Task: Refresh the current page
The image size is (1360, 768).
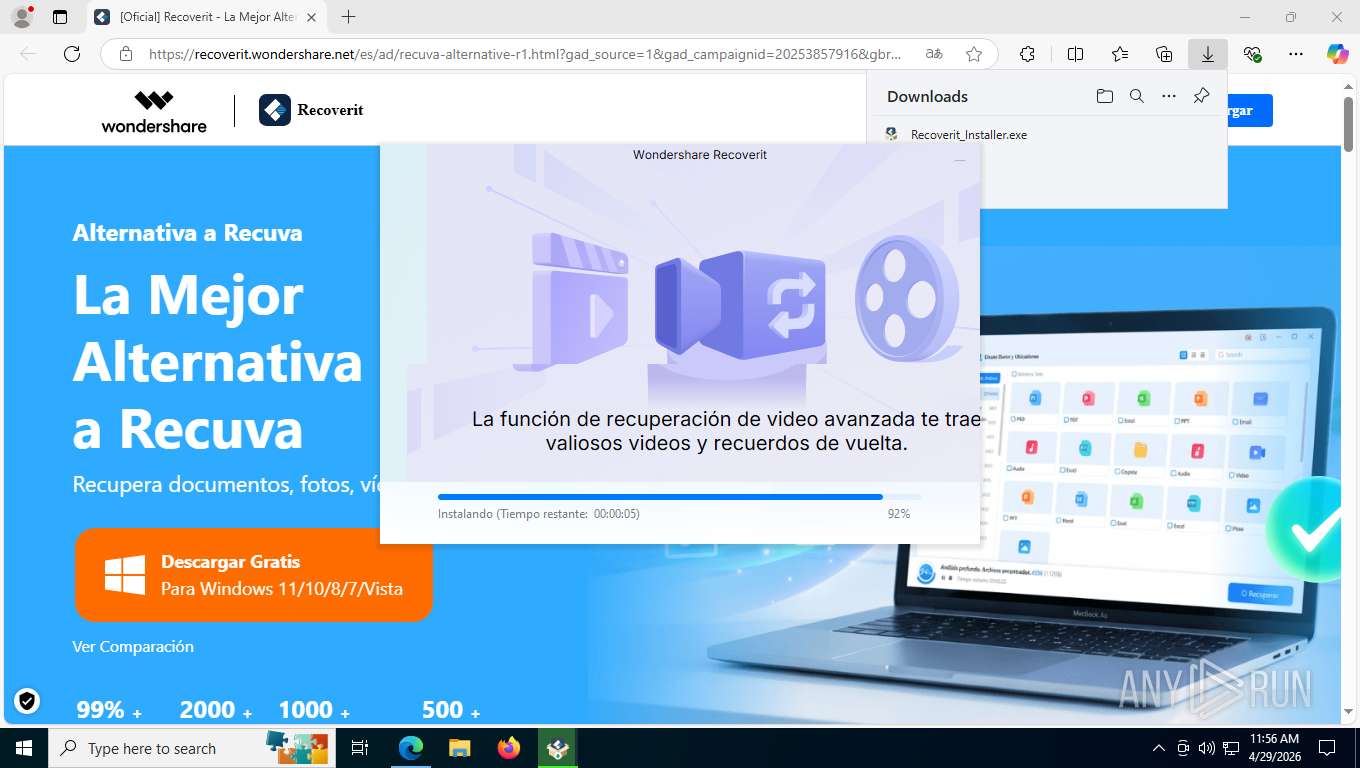Action: coord(71,54)
